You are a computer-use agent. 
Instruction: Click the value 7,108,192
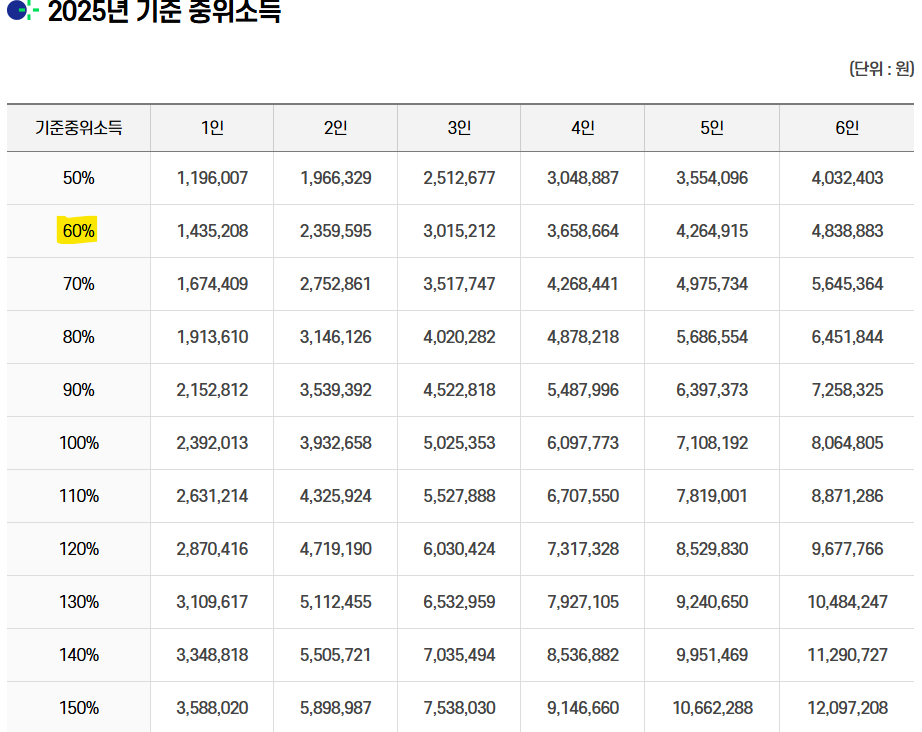(712, 443)
